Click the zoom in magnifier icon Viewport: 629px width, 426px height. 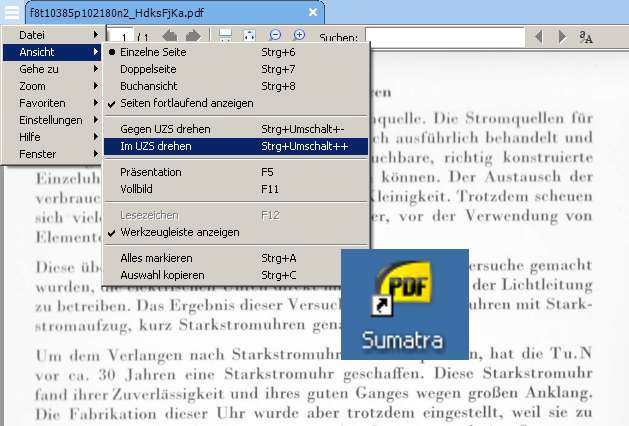coord(299,35)
